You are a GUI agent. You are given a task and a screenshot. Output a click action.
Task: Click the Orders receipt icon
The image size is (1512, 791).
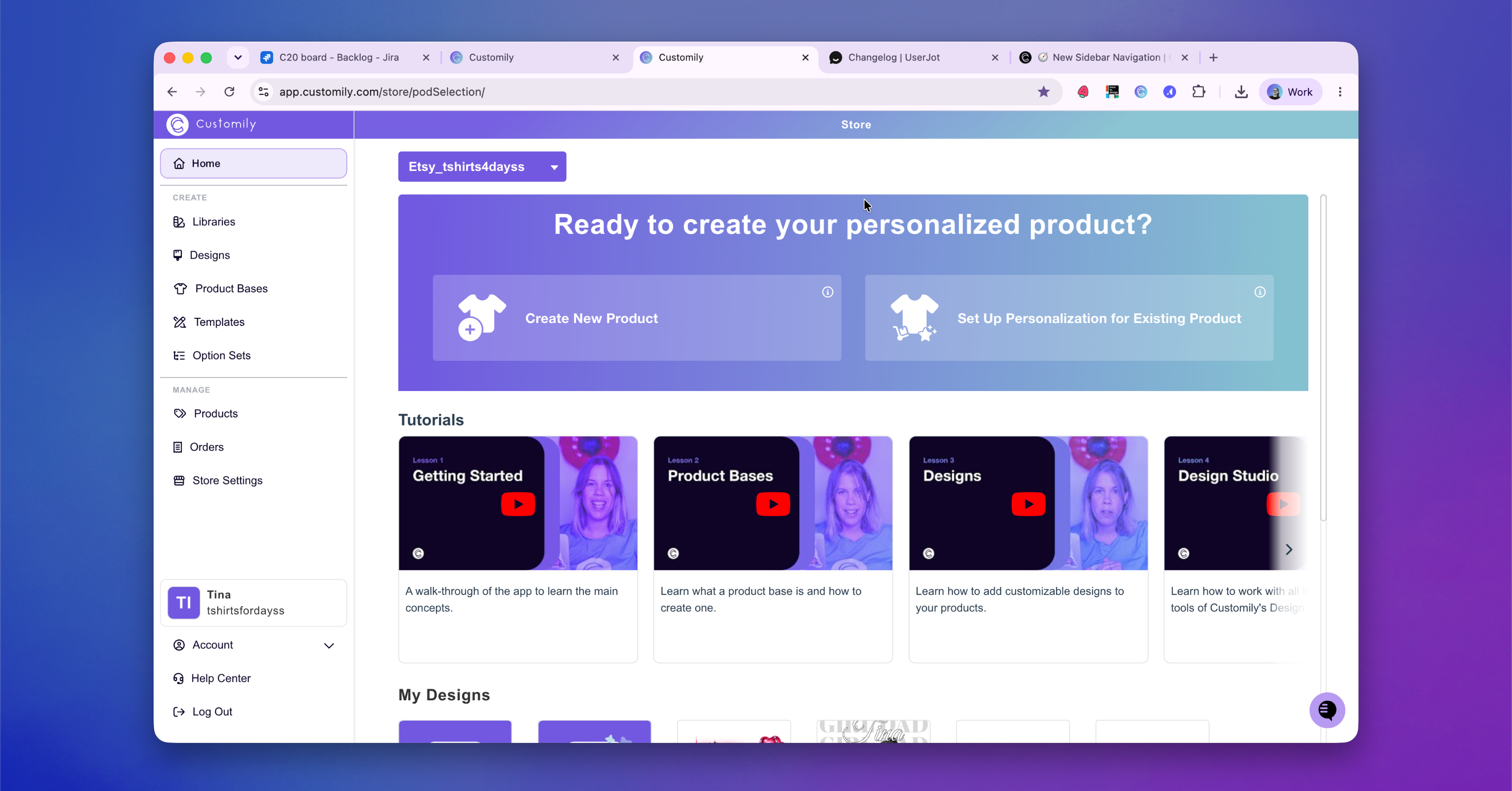pyautogui.click(x=178, y=447)
